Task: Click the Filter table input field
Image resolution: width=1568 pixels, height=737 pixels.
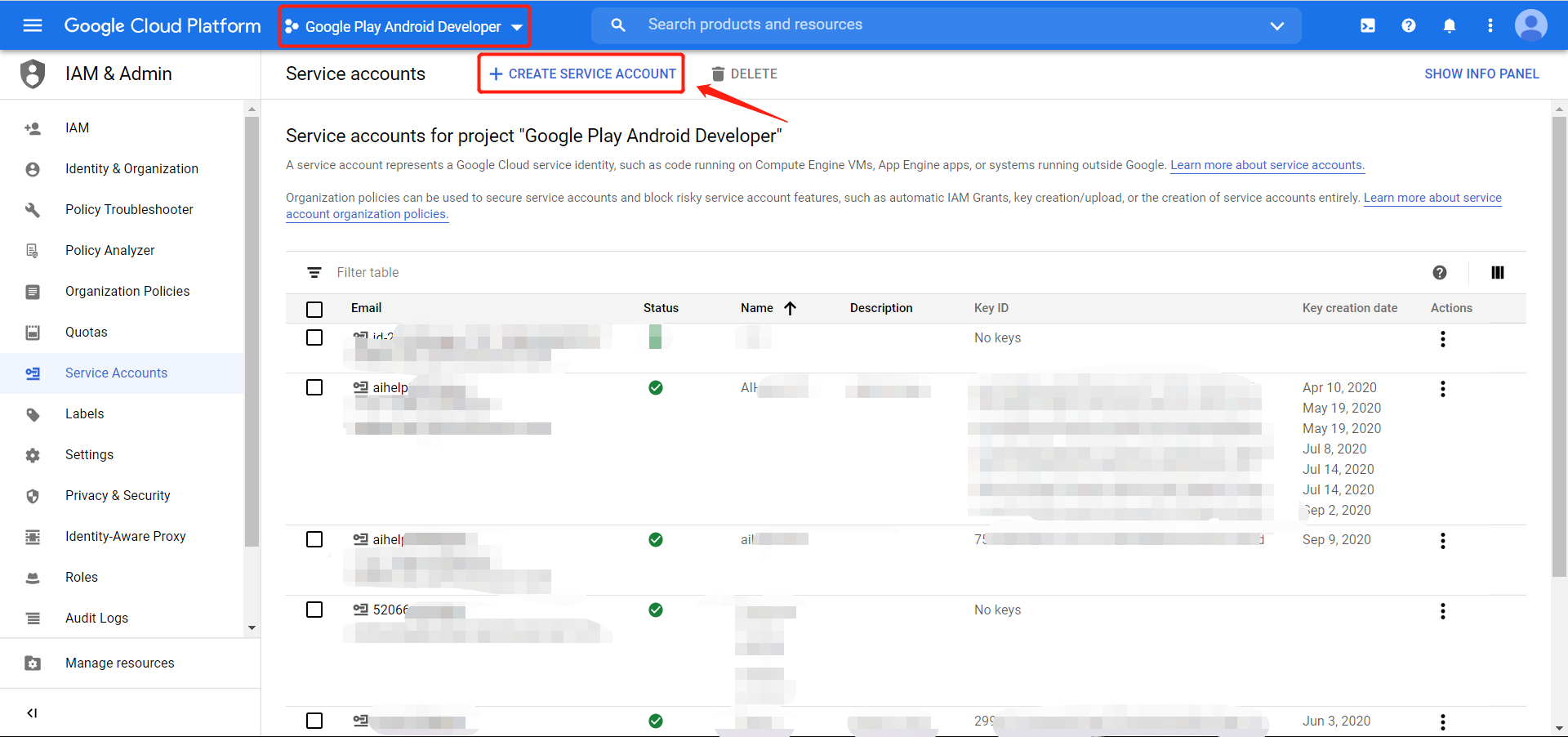Action: tap(874, 273)
